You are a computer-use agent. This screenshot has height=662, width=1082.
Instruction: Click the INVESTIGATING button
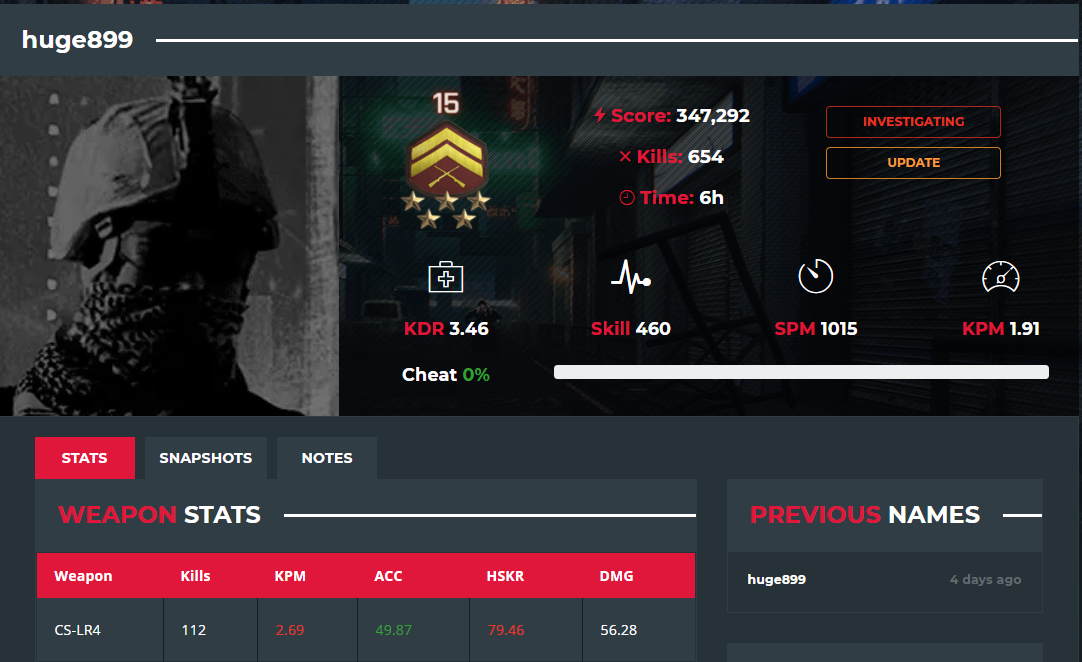click(x=913, y=121)
